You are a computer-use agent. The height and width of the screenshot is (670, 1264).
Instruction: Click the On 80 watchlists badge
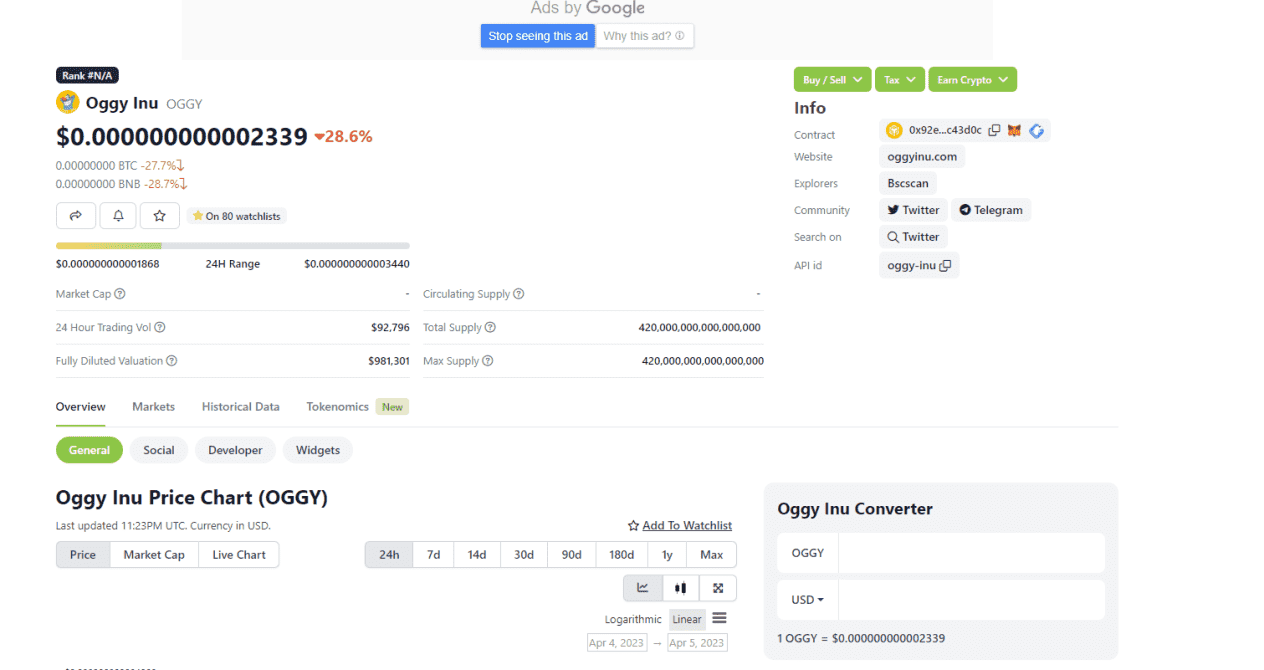click(236, 216)
